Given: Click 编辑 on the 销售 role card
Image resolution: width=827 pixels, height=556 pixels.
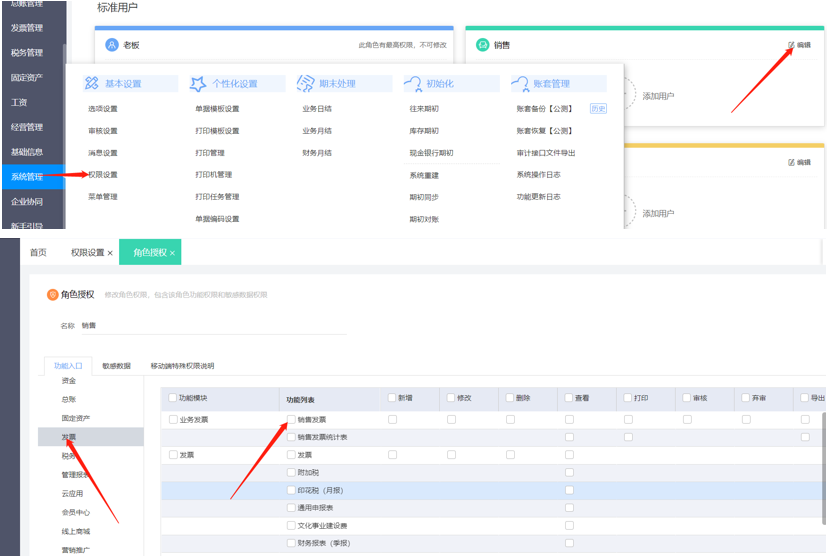Looking at the screenshot, I should click(x=799, y=45).
